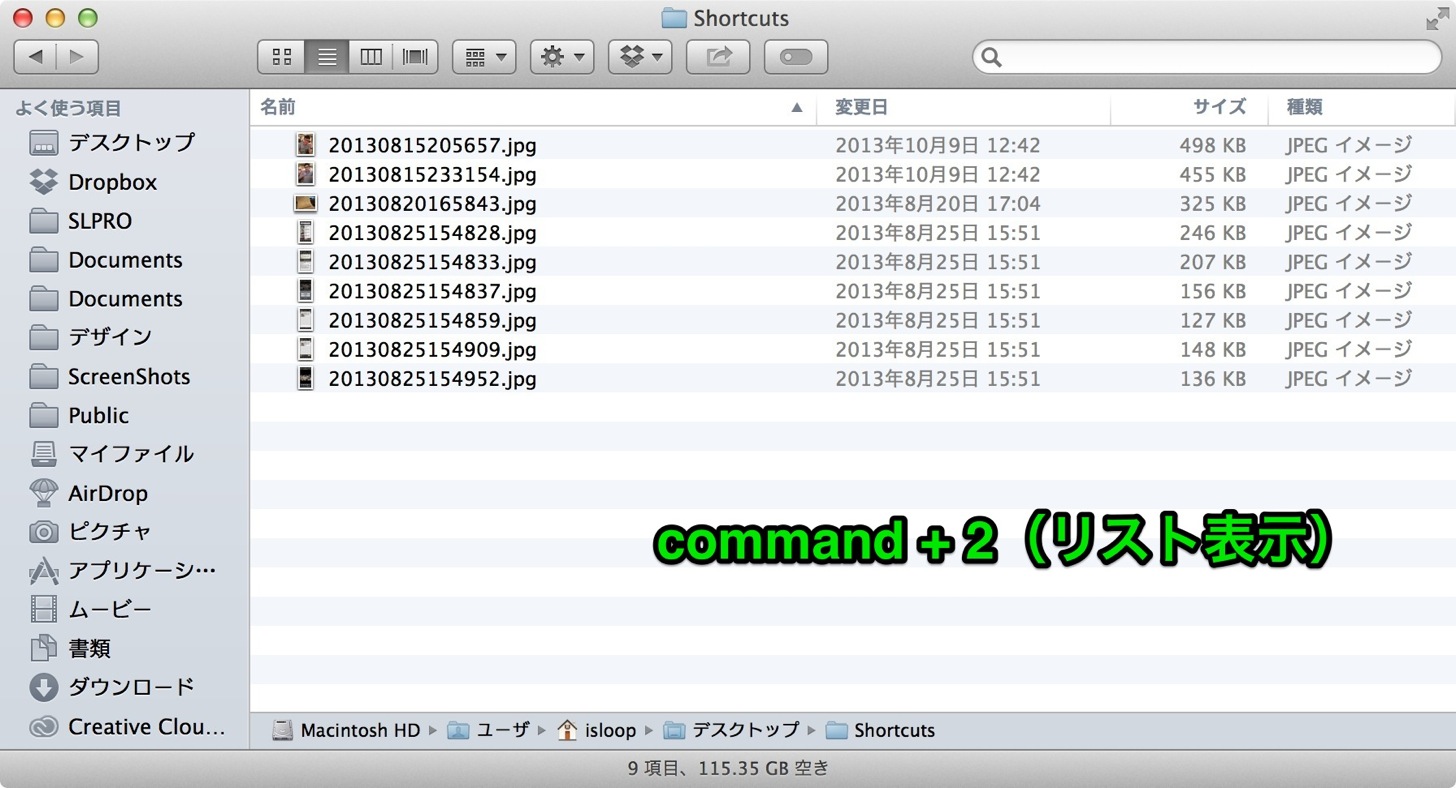Screen dimensions: 1456x788
Task: Reverse sort order with the 名前 arrow
Action: pyautogui.click(x=797, y=107)
